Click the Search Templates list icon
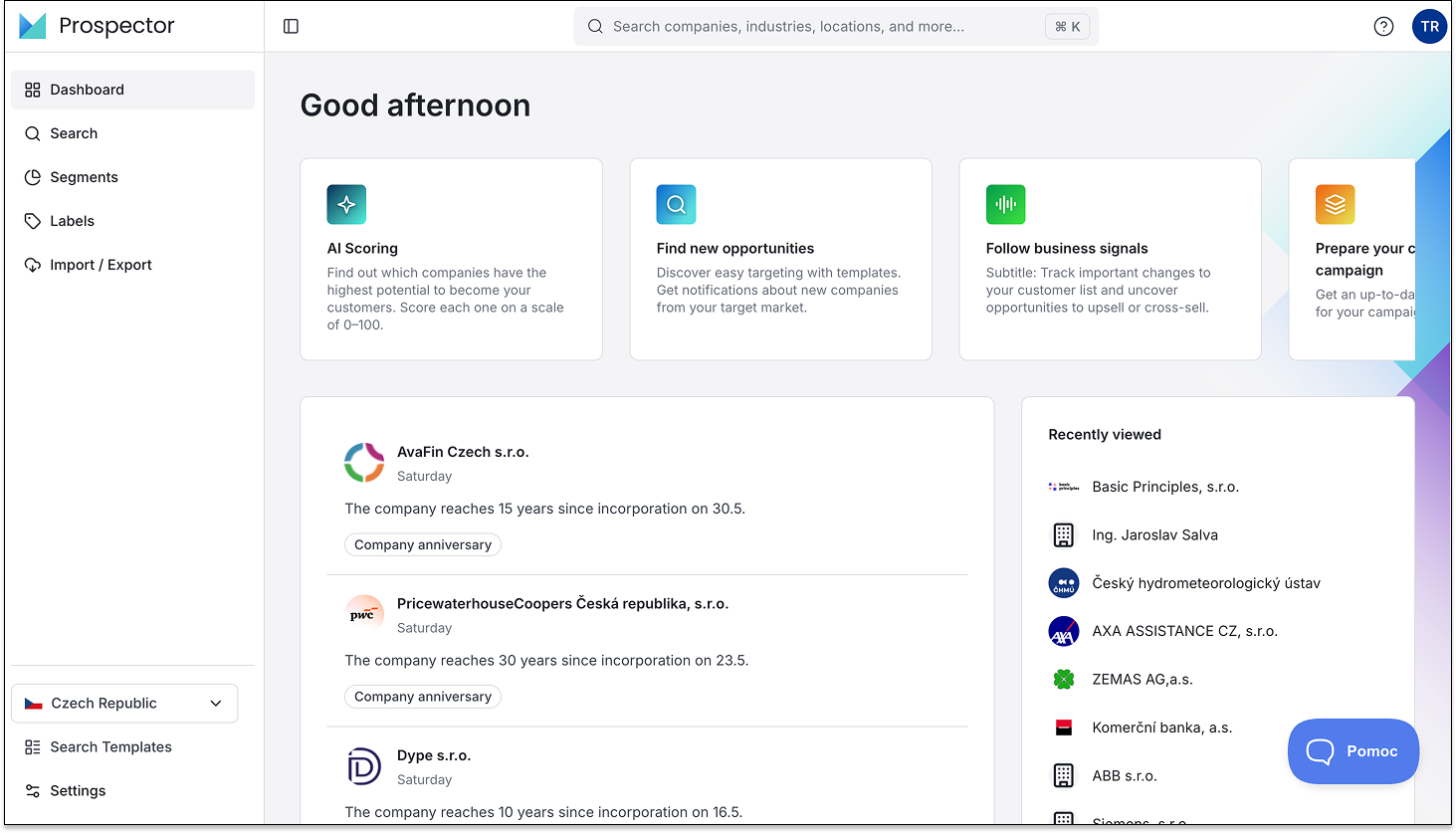The height and width of the screenshot is (833, 1456). tap(33, 747)
